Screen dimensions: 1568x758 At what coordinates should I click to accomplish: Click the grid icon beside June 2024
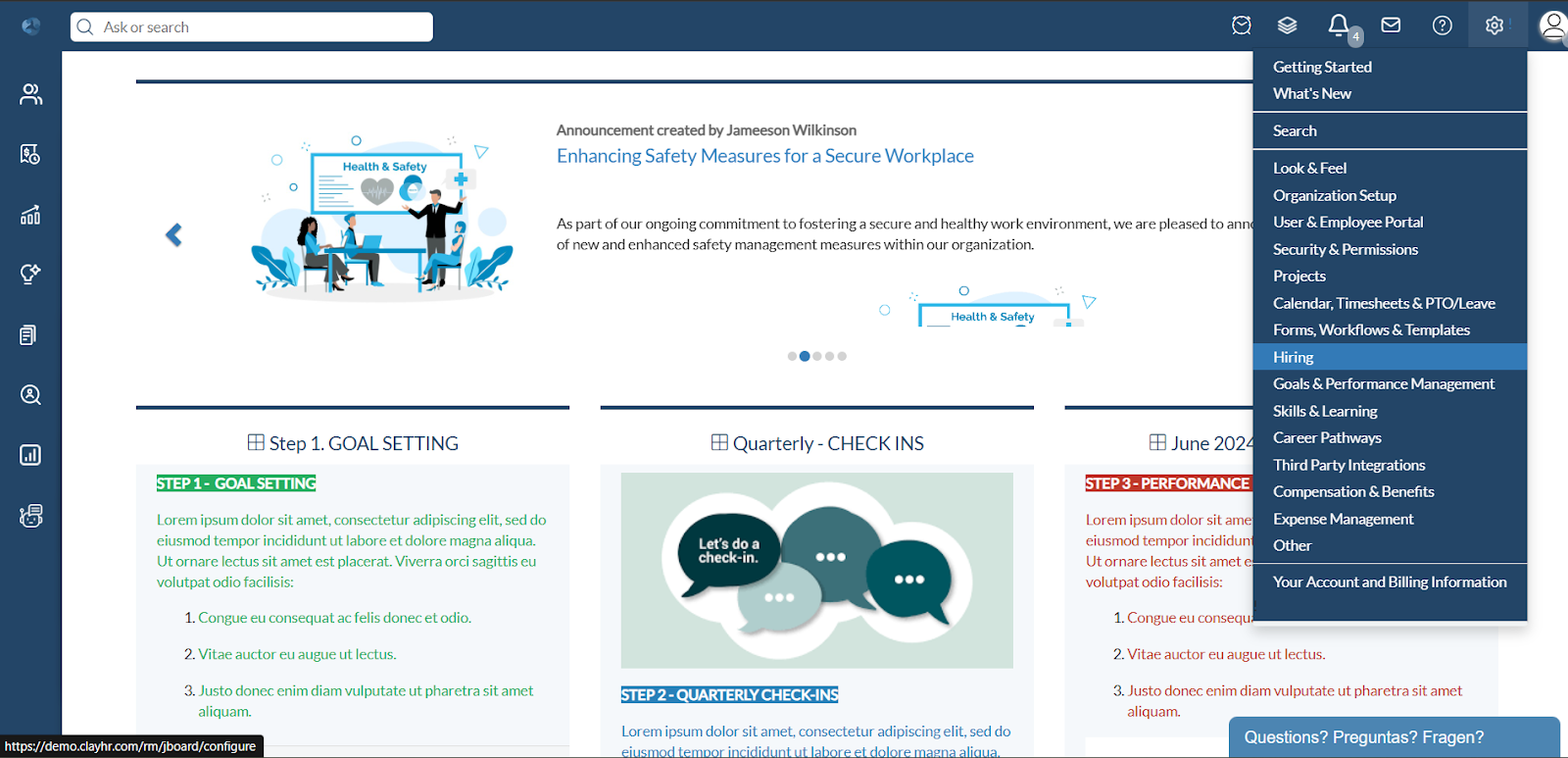1157,442
